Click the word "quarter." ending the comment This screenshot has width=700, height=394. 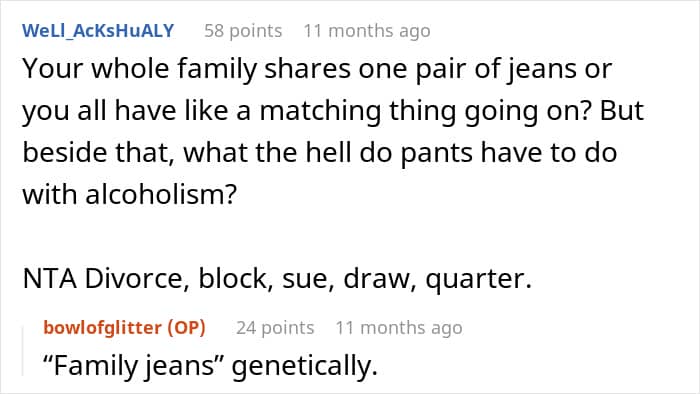coord(479,278)
